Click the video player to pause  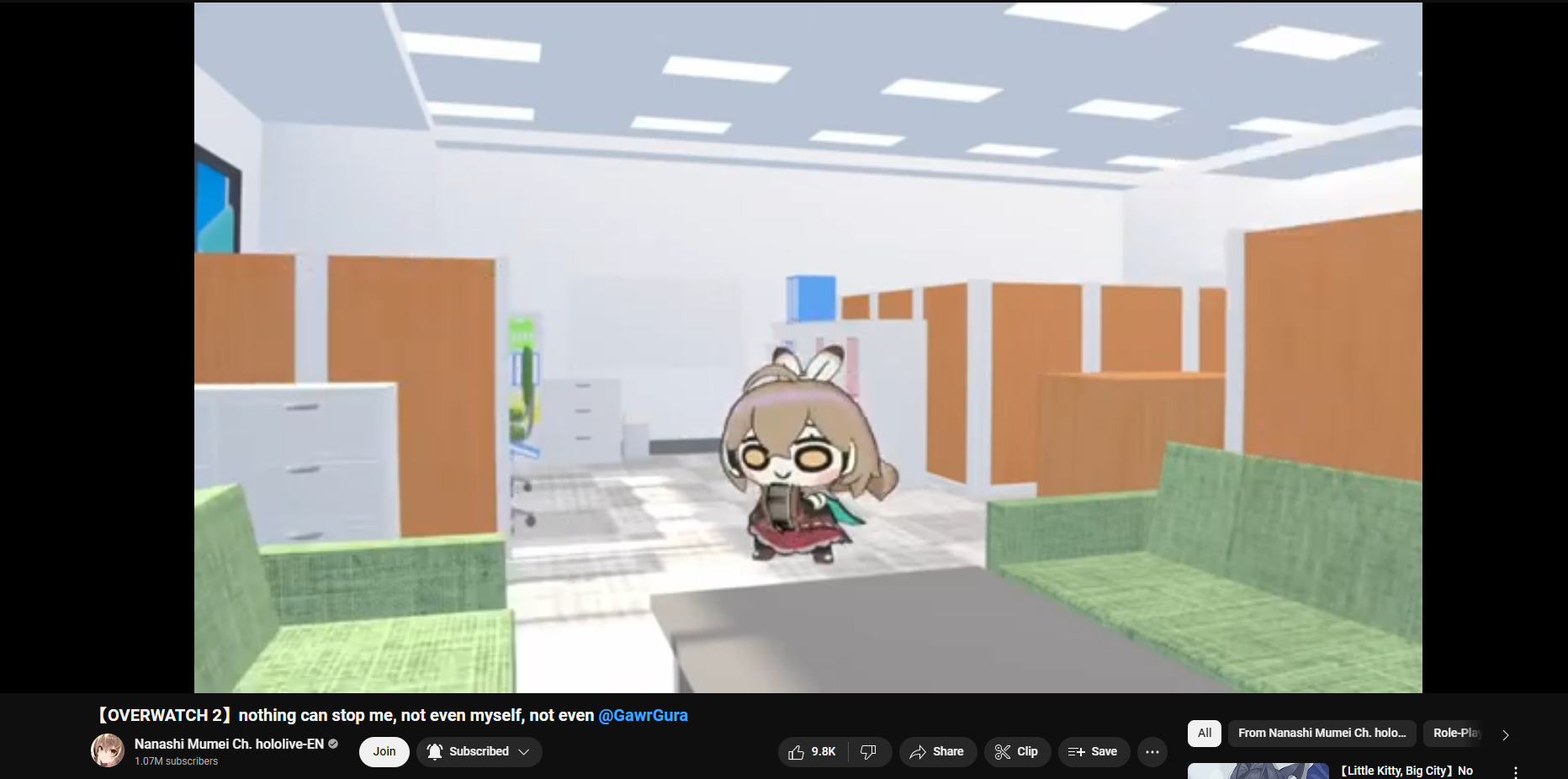(x=808, y=347)
